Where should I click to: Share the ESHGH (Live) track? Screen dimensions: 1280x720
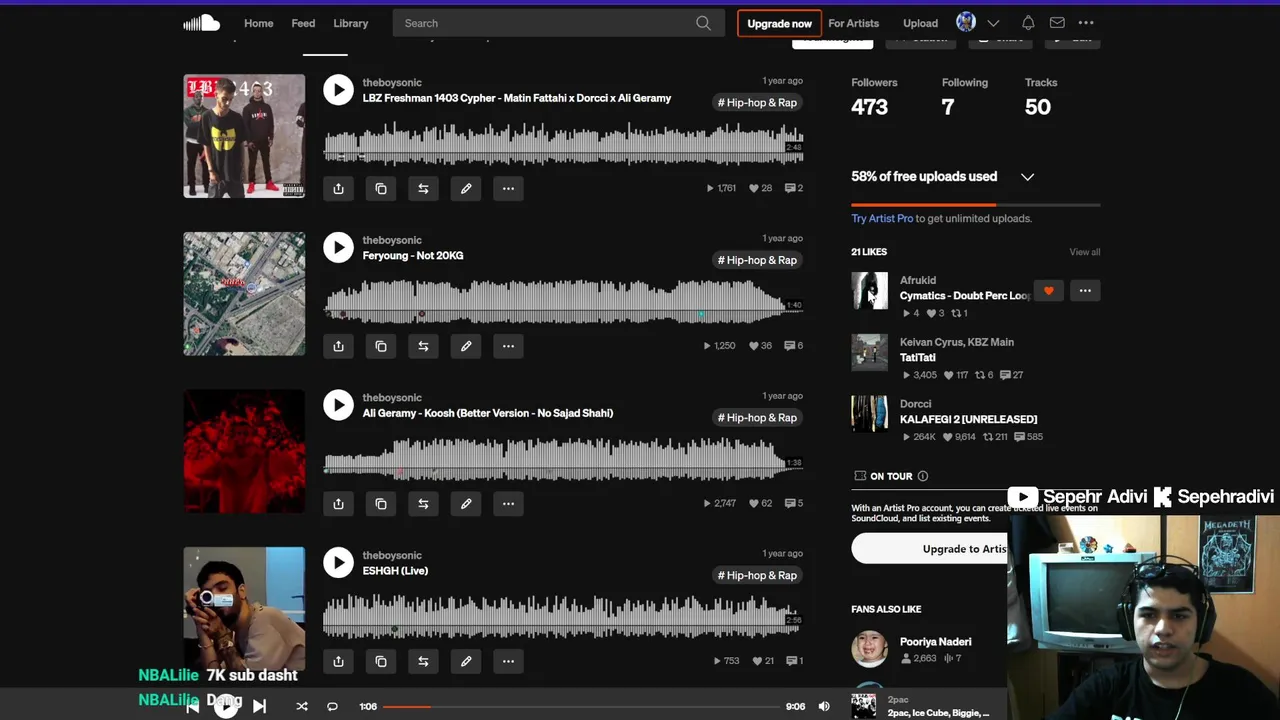tap(338, 661)
